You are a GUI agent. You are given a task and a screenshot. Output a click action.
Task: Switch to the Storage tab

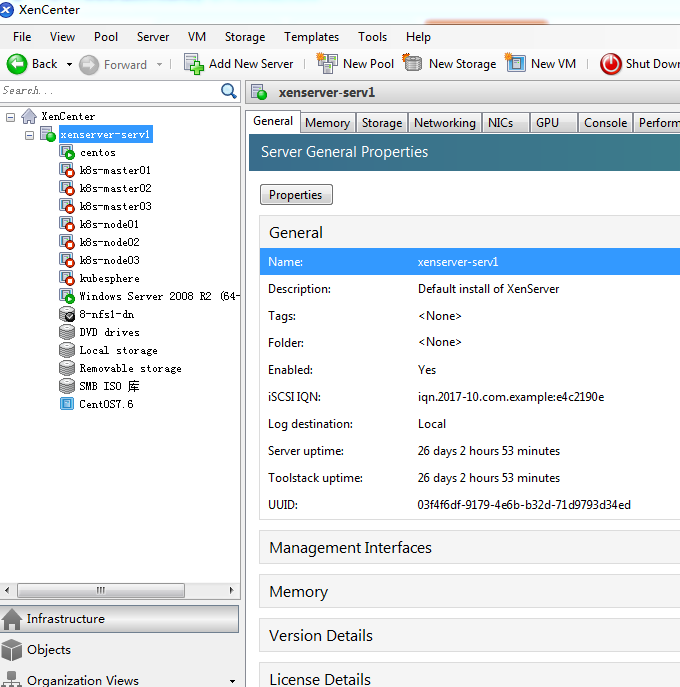pos(382,123)
